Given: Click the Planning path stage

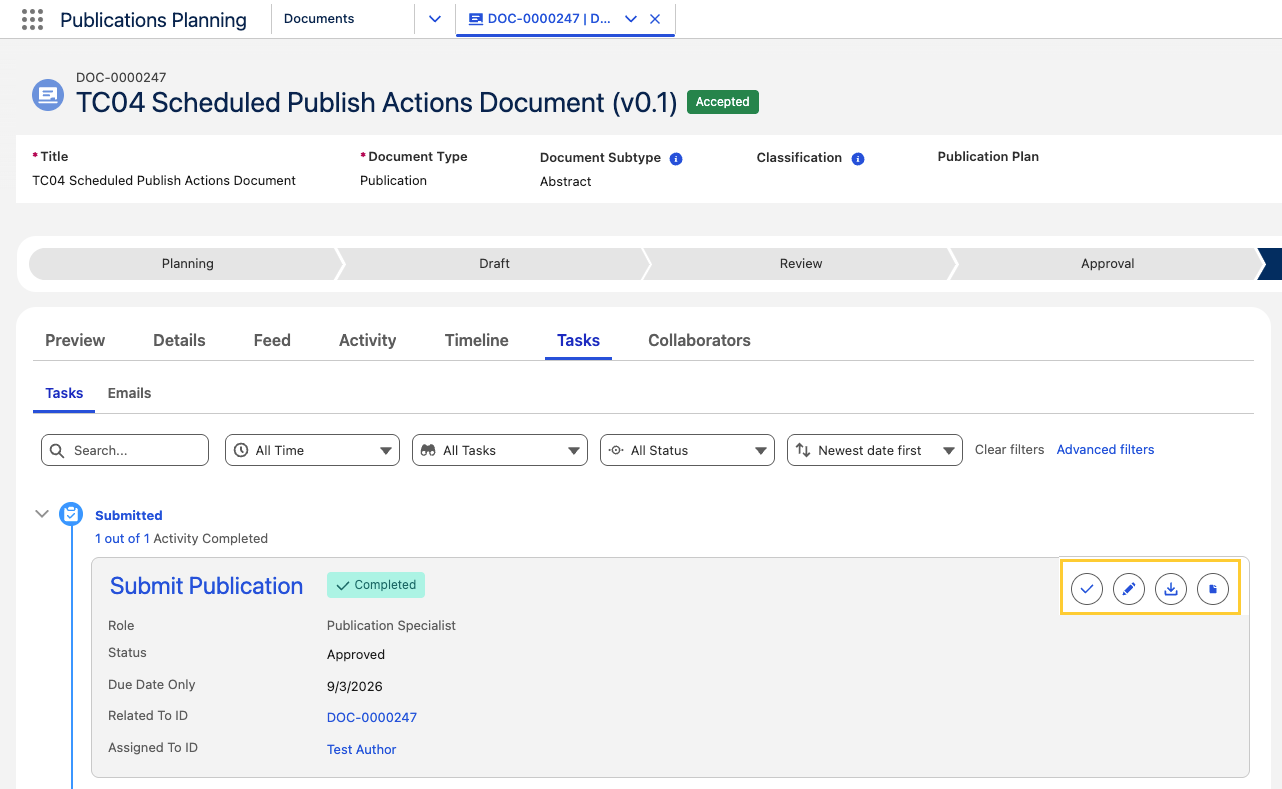Looking at the screenshot, I should tap(187, 264).
